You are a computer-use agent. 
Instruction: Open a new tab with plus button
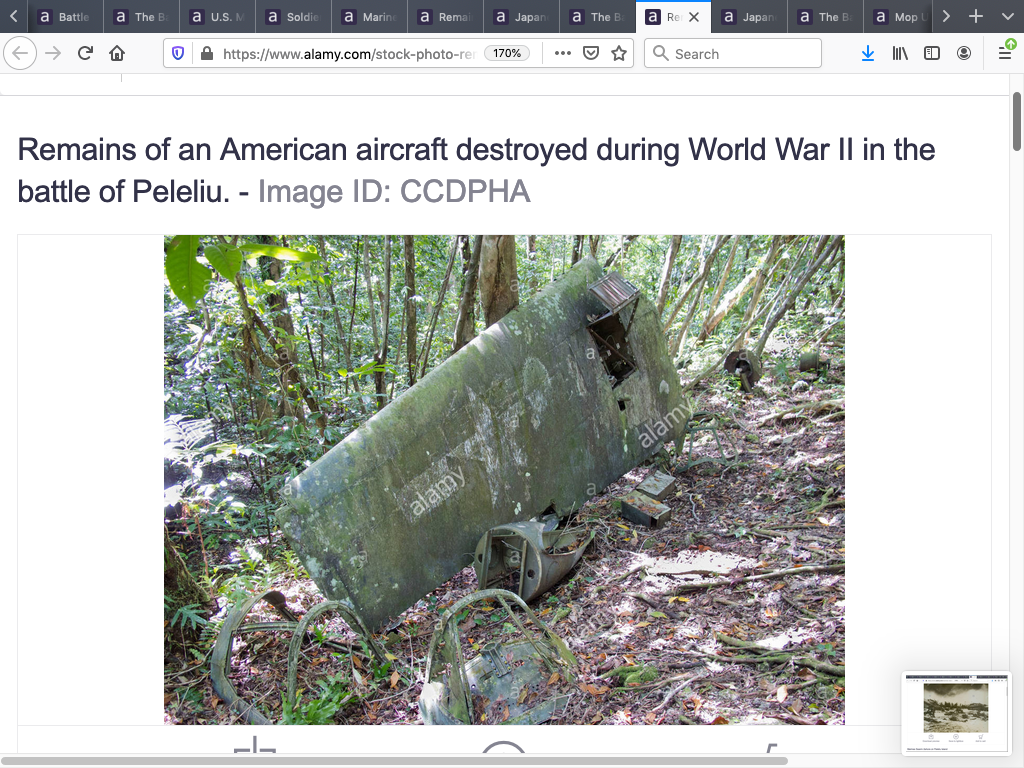pos(977,17)
